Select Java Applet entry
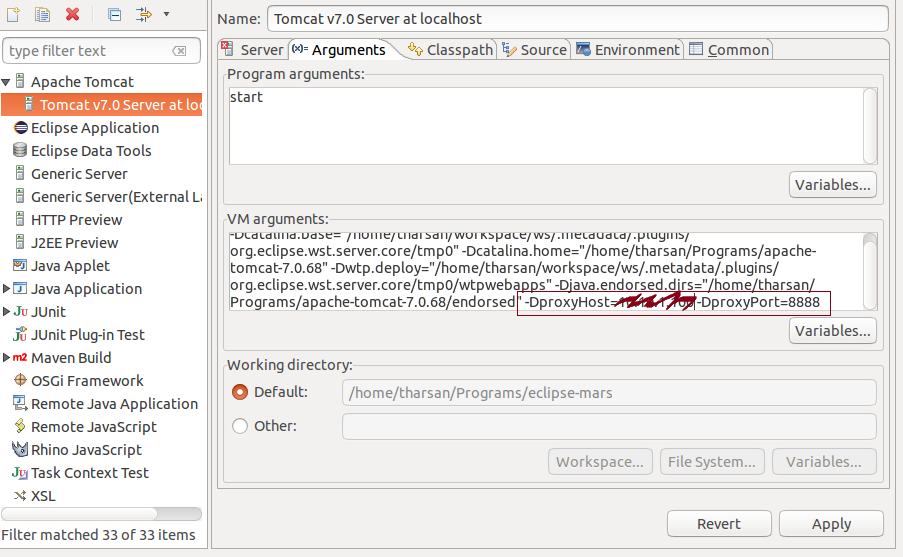This screenshot has width=903, height=557. (x=70, y=266)
